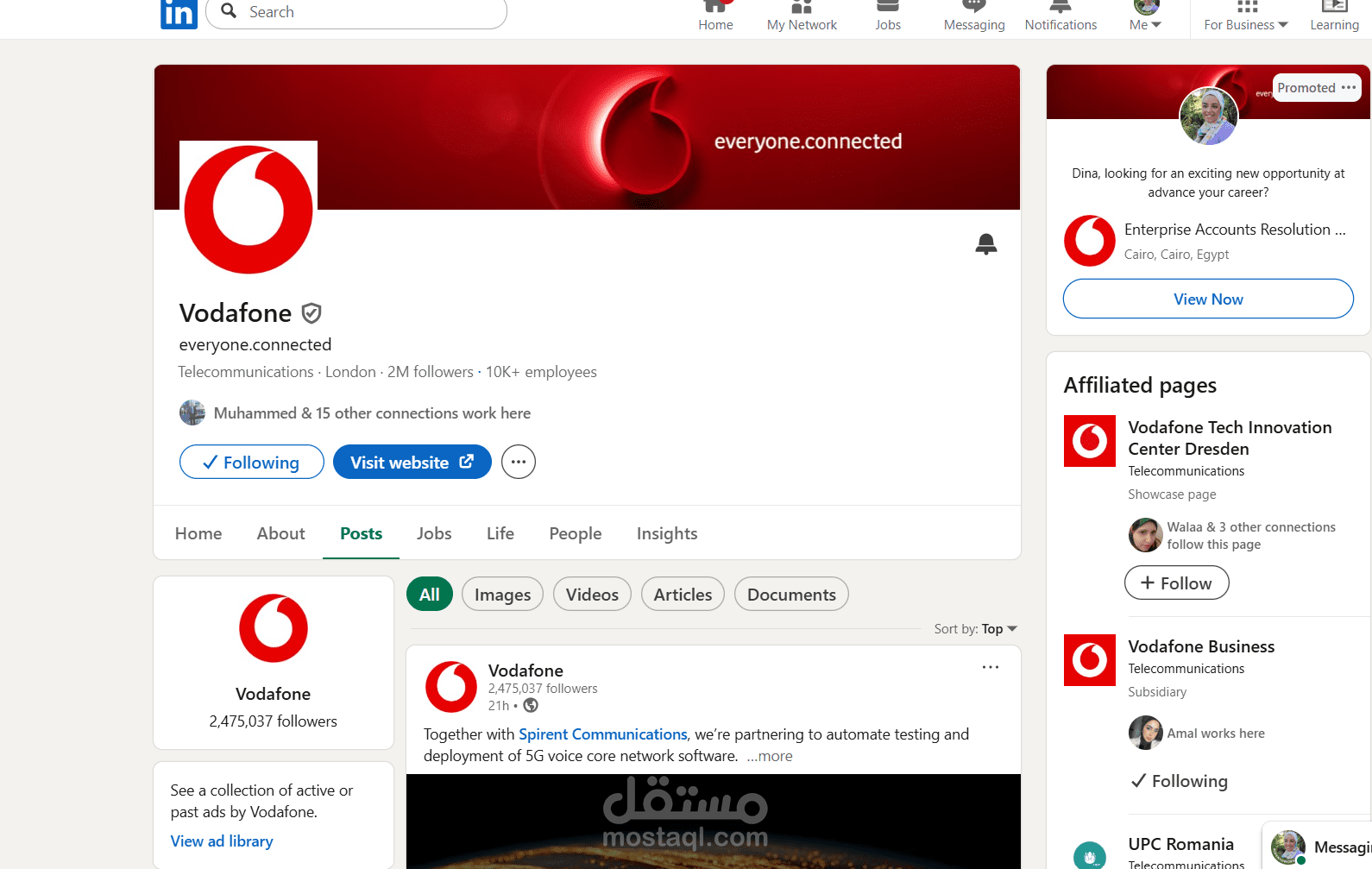Click the globe visibility icon on the post
1372x869 pixels.
pos(531,706)
